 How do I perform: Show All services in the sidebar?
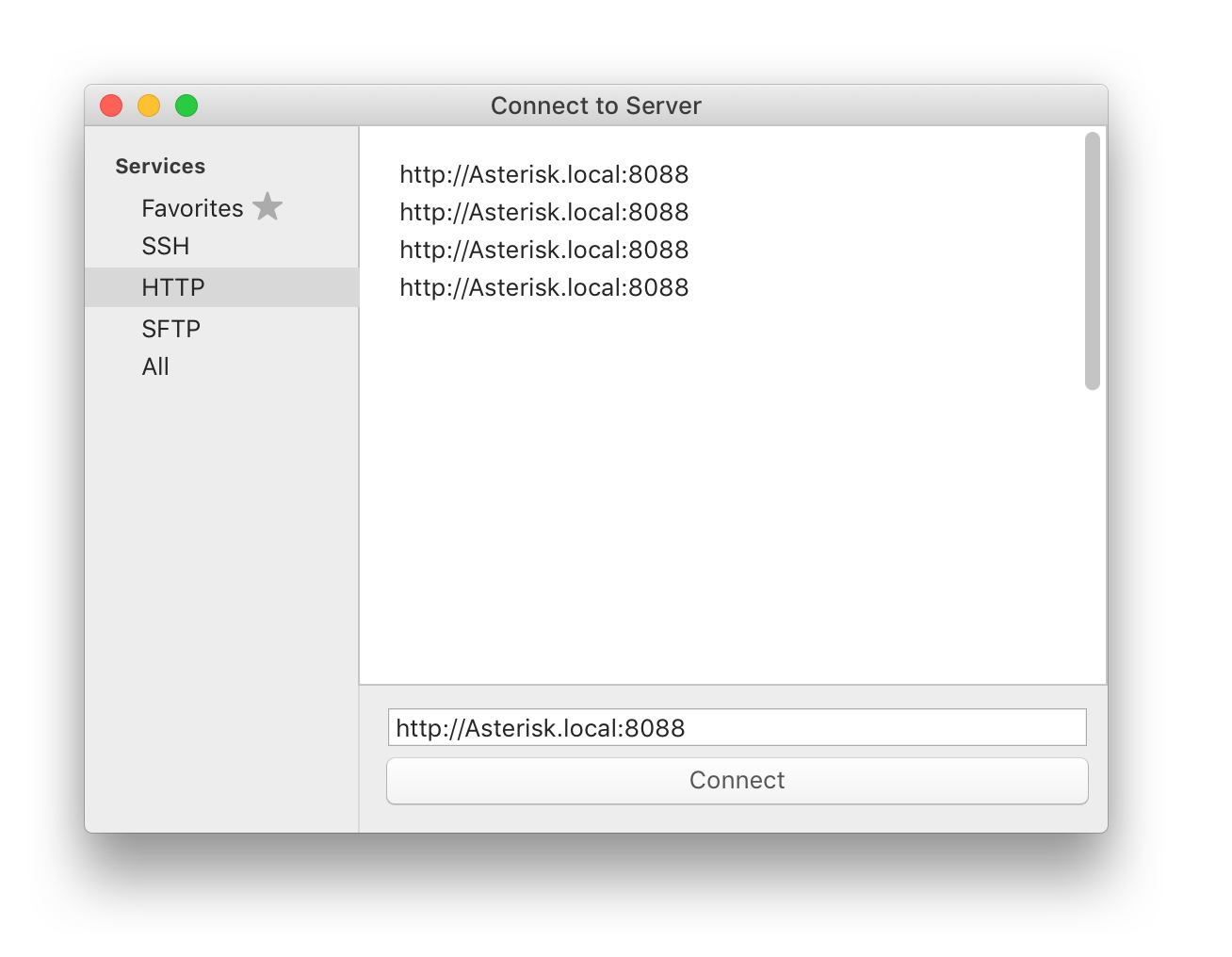click(x=156, y=366)
